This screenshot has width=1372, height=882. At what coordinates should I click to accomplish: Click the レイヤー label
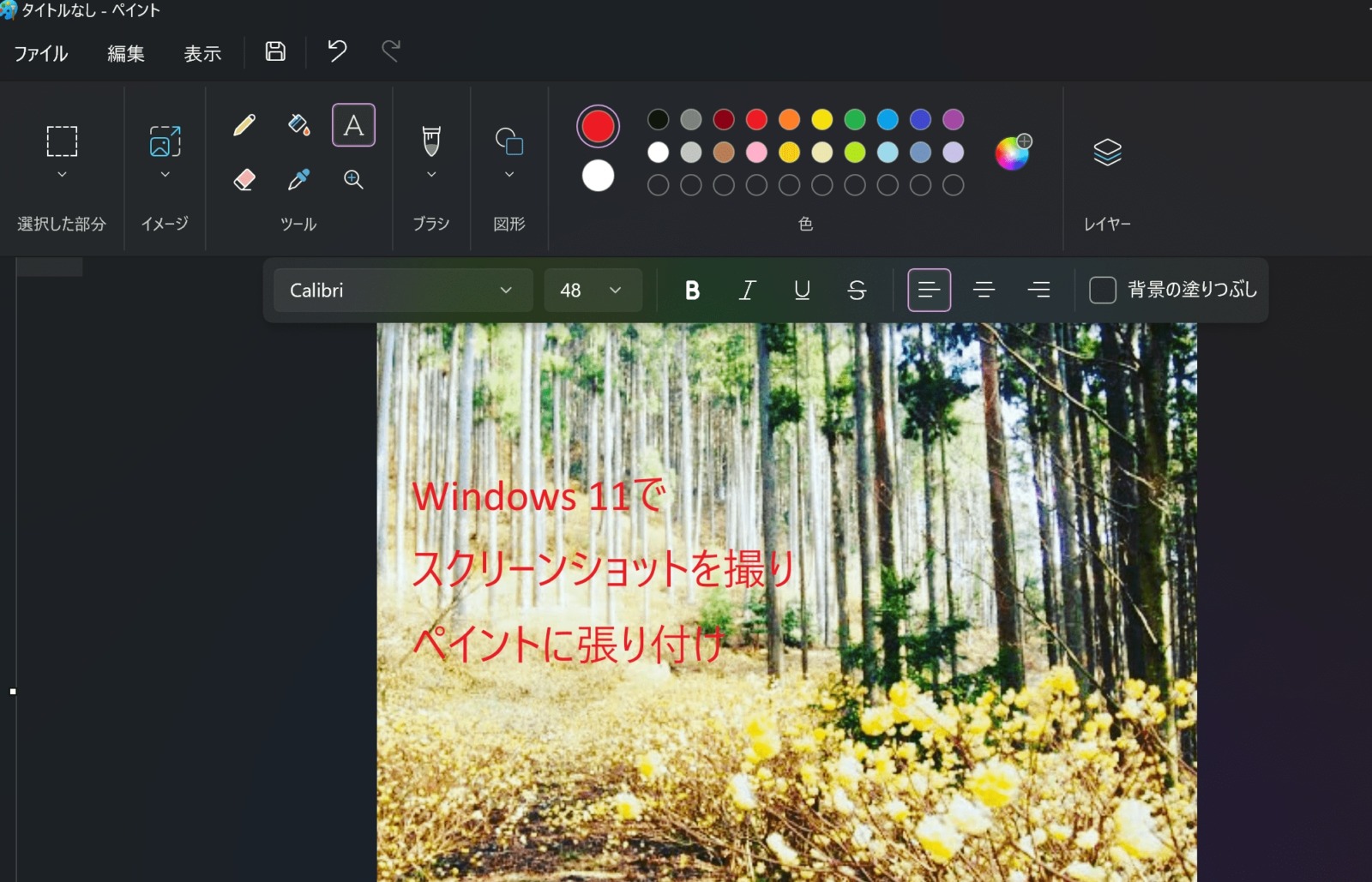(x=1107, y=224)
